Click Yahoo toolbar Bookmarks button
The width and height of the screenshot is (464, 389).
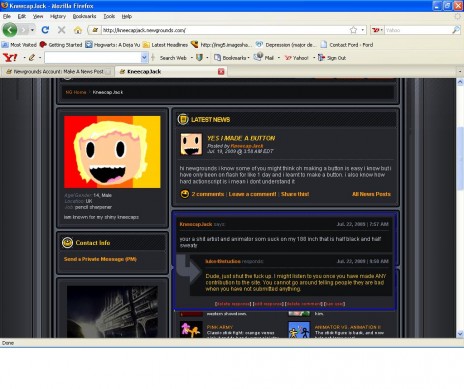pos(230,58)
